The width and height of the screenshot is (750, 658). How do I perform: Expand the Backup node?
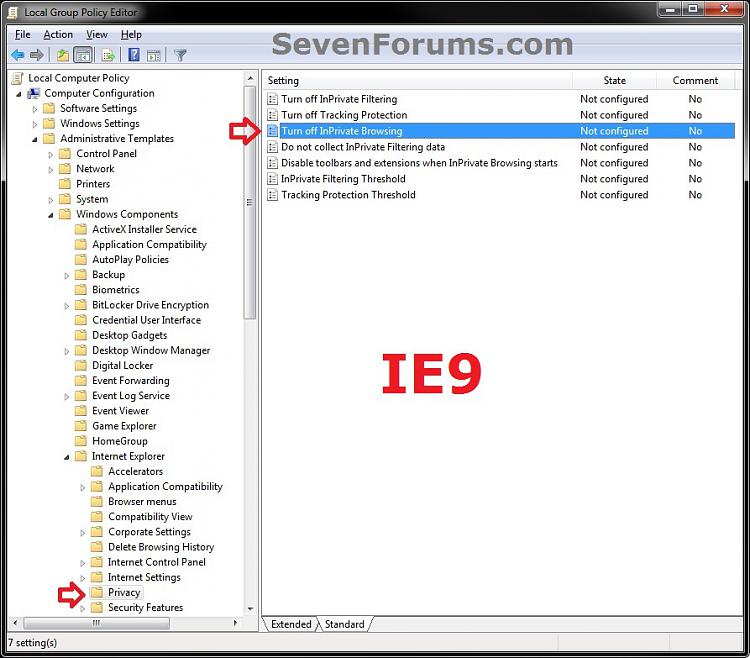point(66,275)
